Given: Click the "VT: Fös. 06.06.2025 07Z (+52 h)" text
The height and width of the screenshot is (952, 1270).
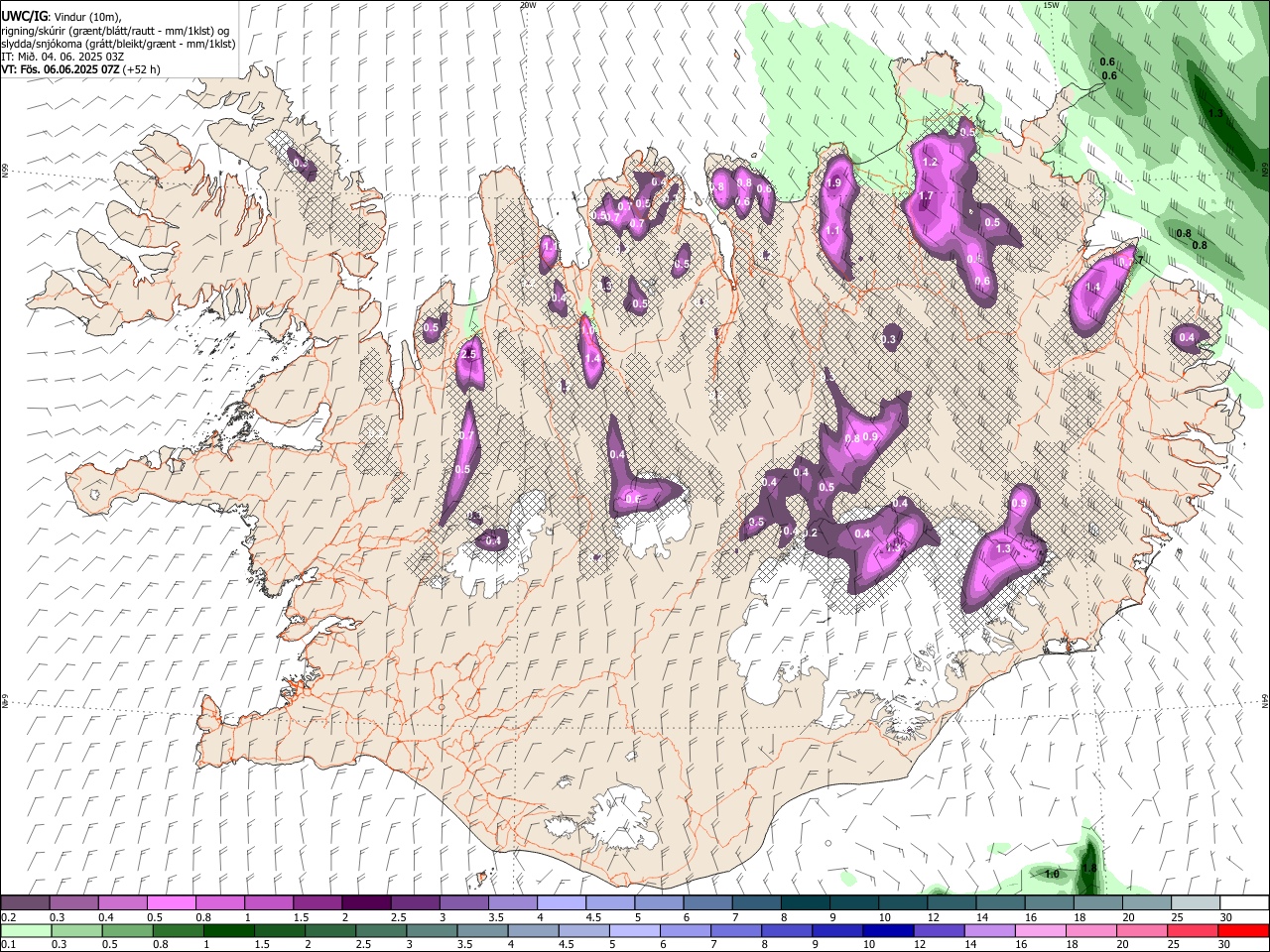Looking at the screenshot, I should (80, 69).
